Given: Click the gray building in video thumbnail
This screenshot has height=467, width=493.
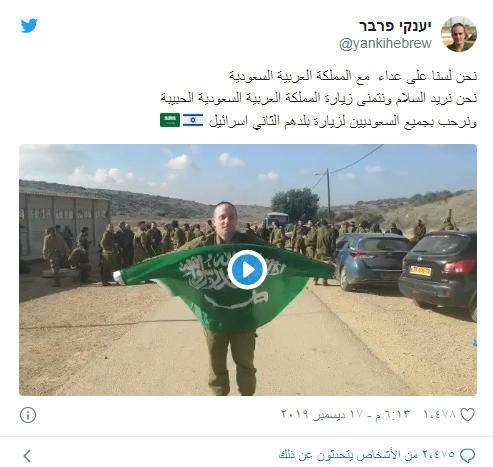Looking at the screenshot, I should click(x=64, y=226).
